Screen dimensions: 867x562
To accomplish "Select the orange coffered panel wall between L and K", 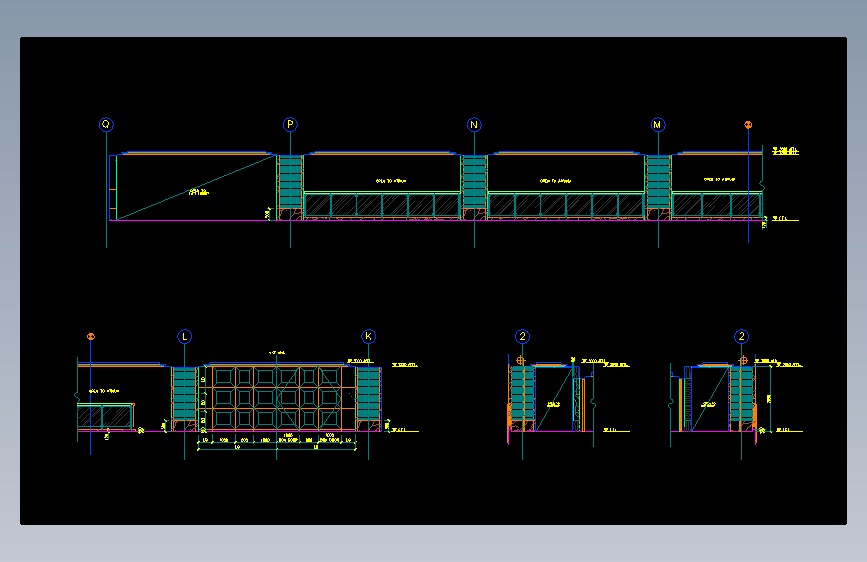I will pos(277,397).
